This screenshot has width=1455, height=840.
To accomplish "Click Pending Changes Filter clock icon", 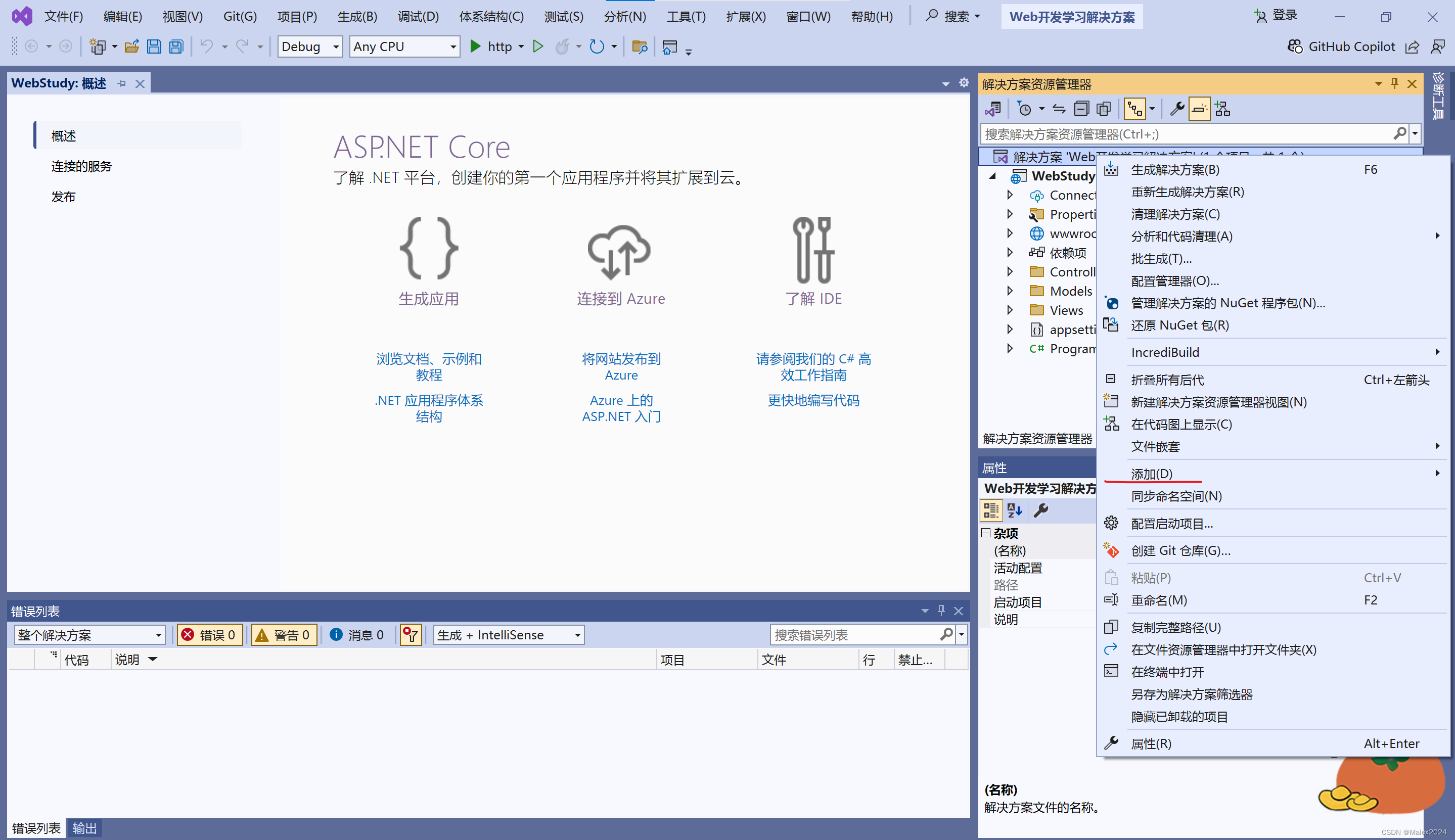I will coord(1025,109).
